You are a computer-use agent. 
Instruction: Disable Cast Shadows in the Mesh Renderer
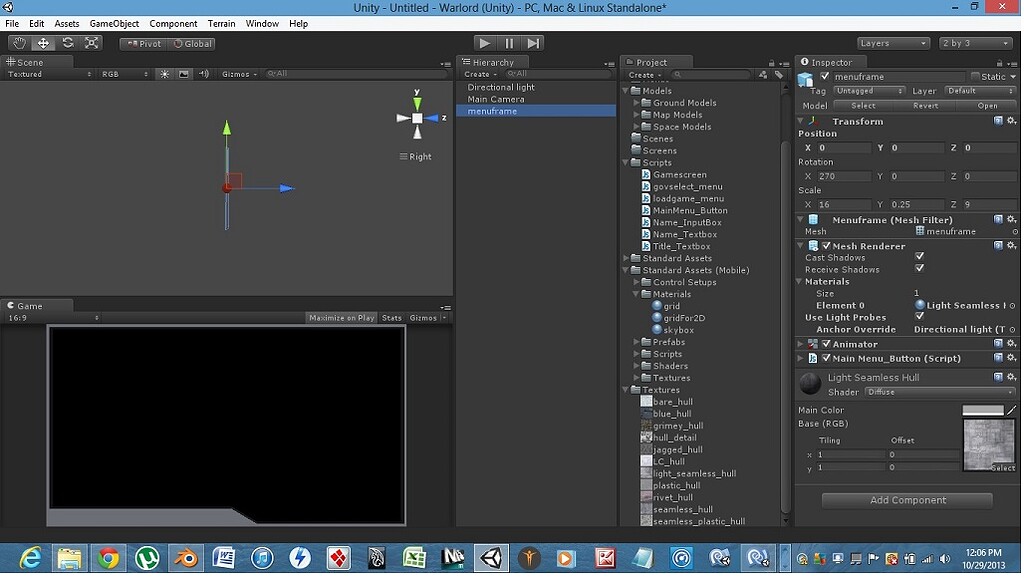tap(920, 257)
